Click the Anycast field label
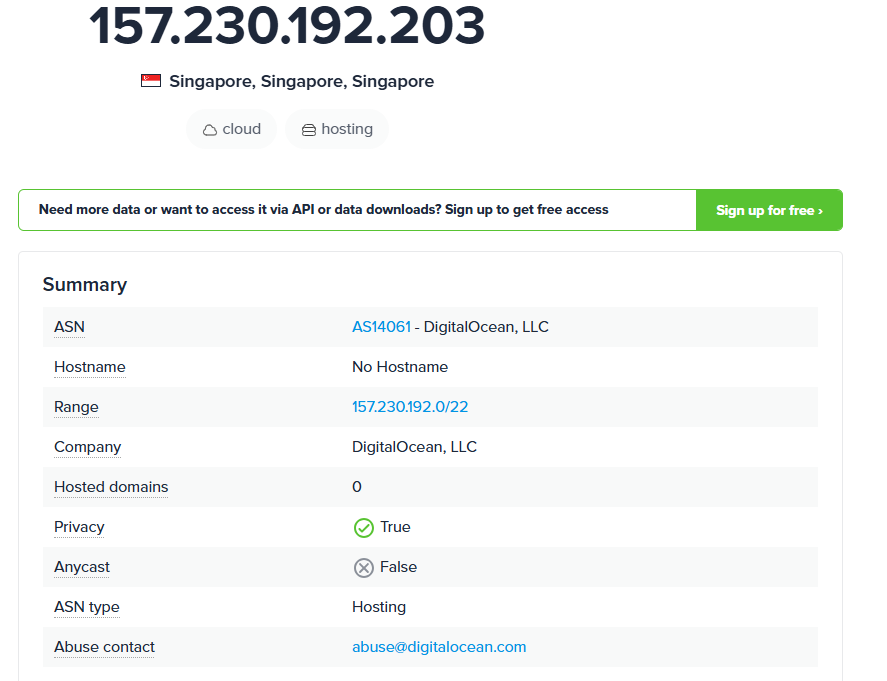 pos(82,567)
